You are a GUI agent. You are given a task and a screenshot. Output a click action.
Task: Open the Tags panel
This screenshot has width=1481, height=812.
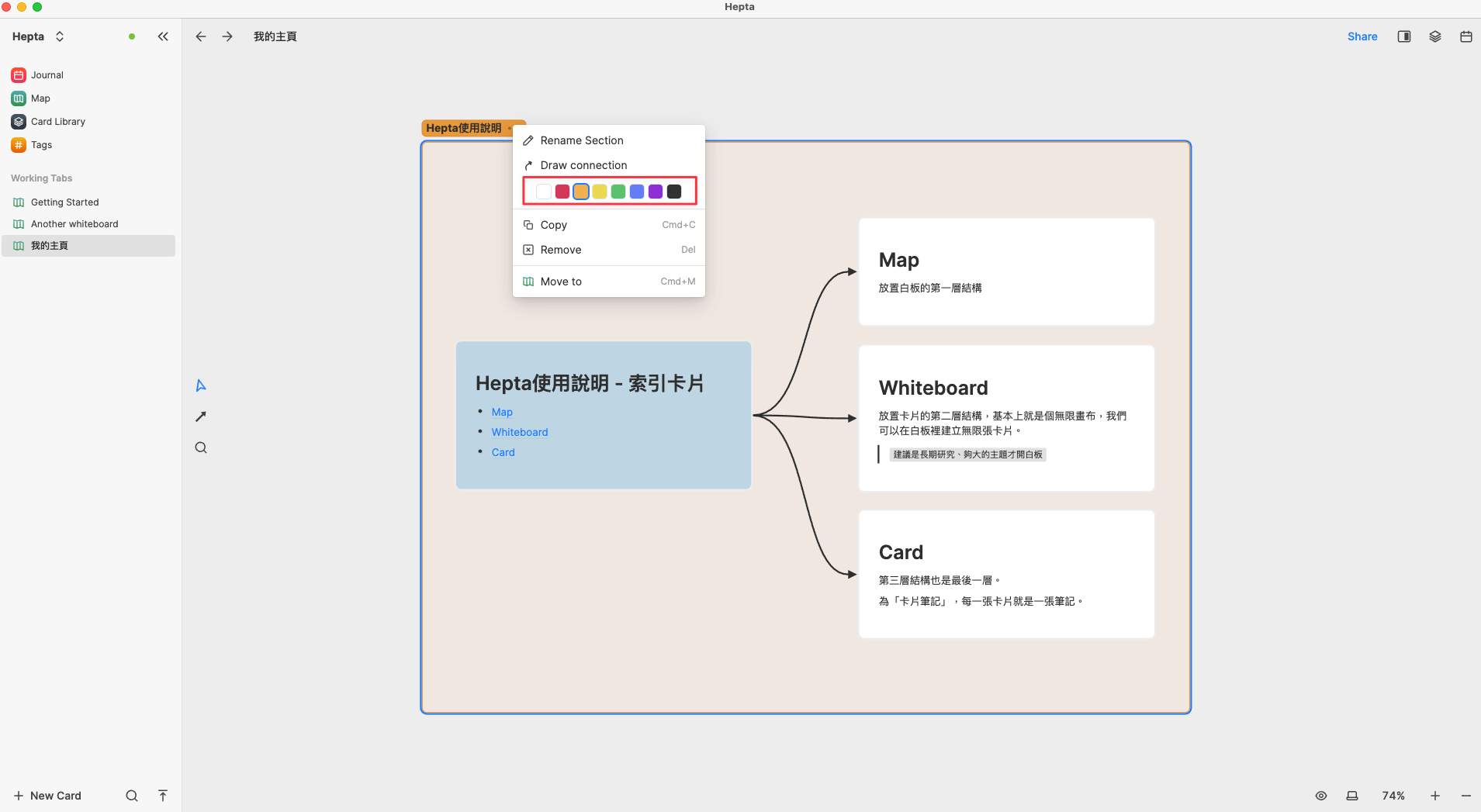pos(41,145)
